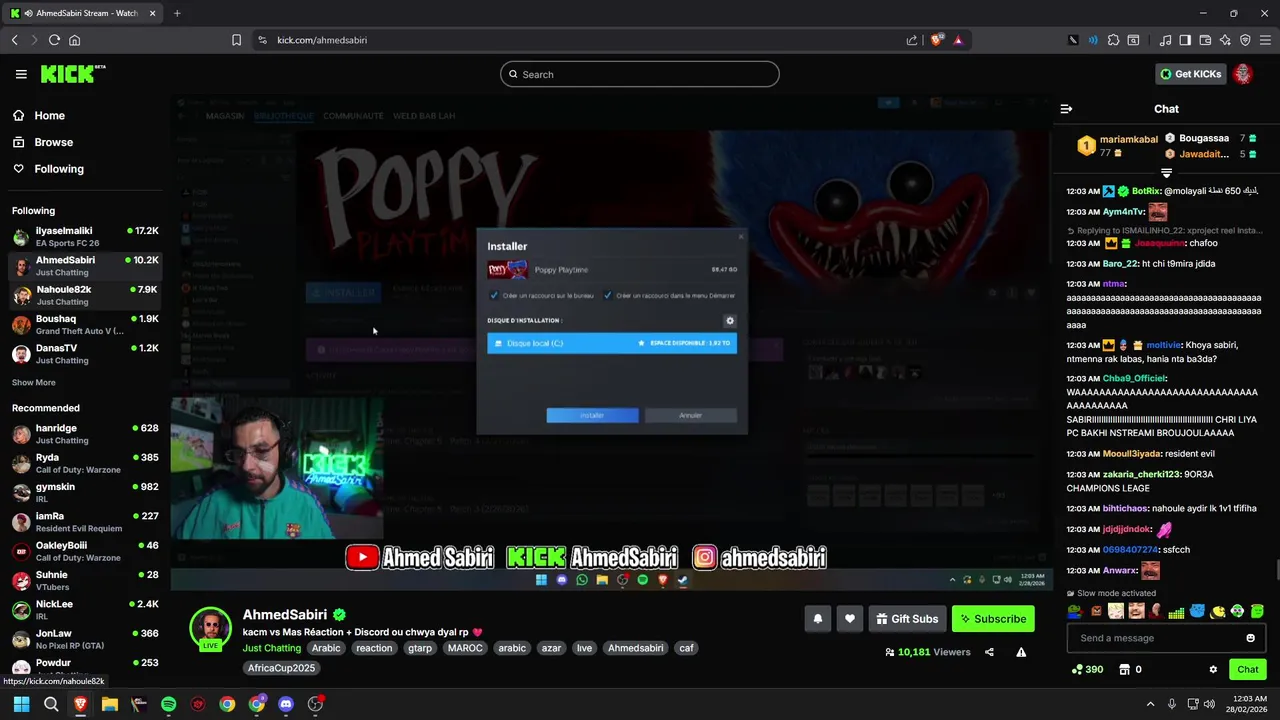Image resolution: width=1280 pixels, height=720 pixels.
Task: Click the Get KICKs button
Action: (x=1190, y=74)
